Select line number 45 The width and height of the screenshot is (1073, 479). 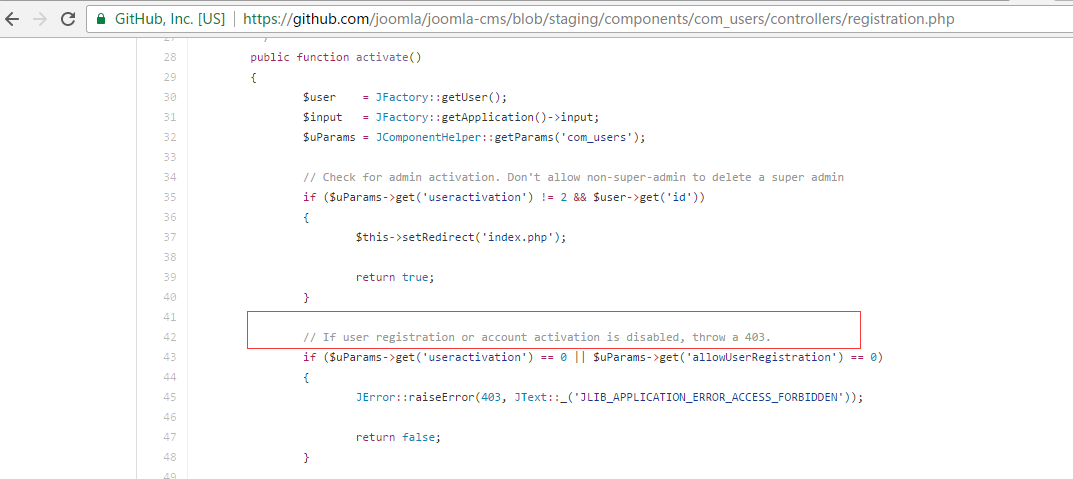pyautogui.click(x=170, y=396)
